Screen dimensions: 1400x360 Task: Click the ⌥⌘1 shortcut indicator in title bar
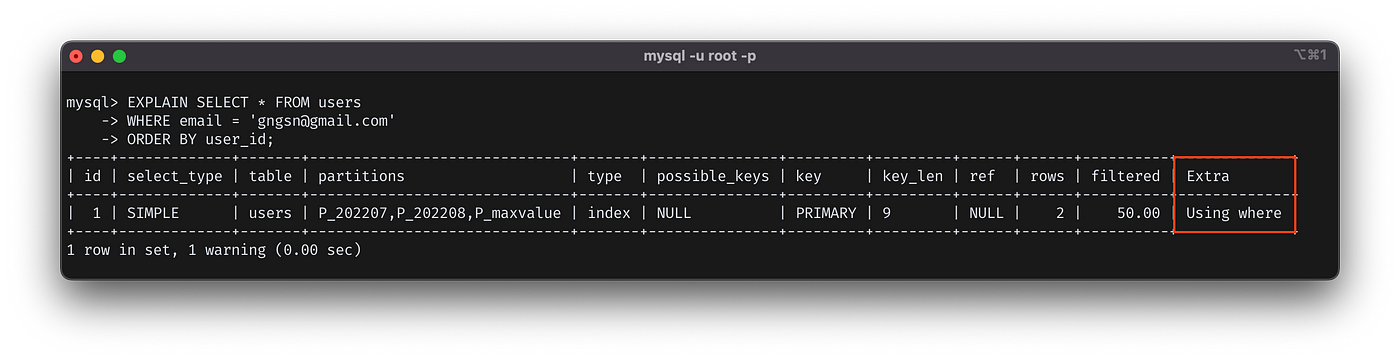tap(1309, 56)
